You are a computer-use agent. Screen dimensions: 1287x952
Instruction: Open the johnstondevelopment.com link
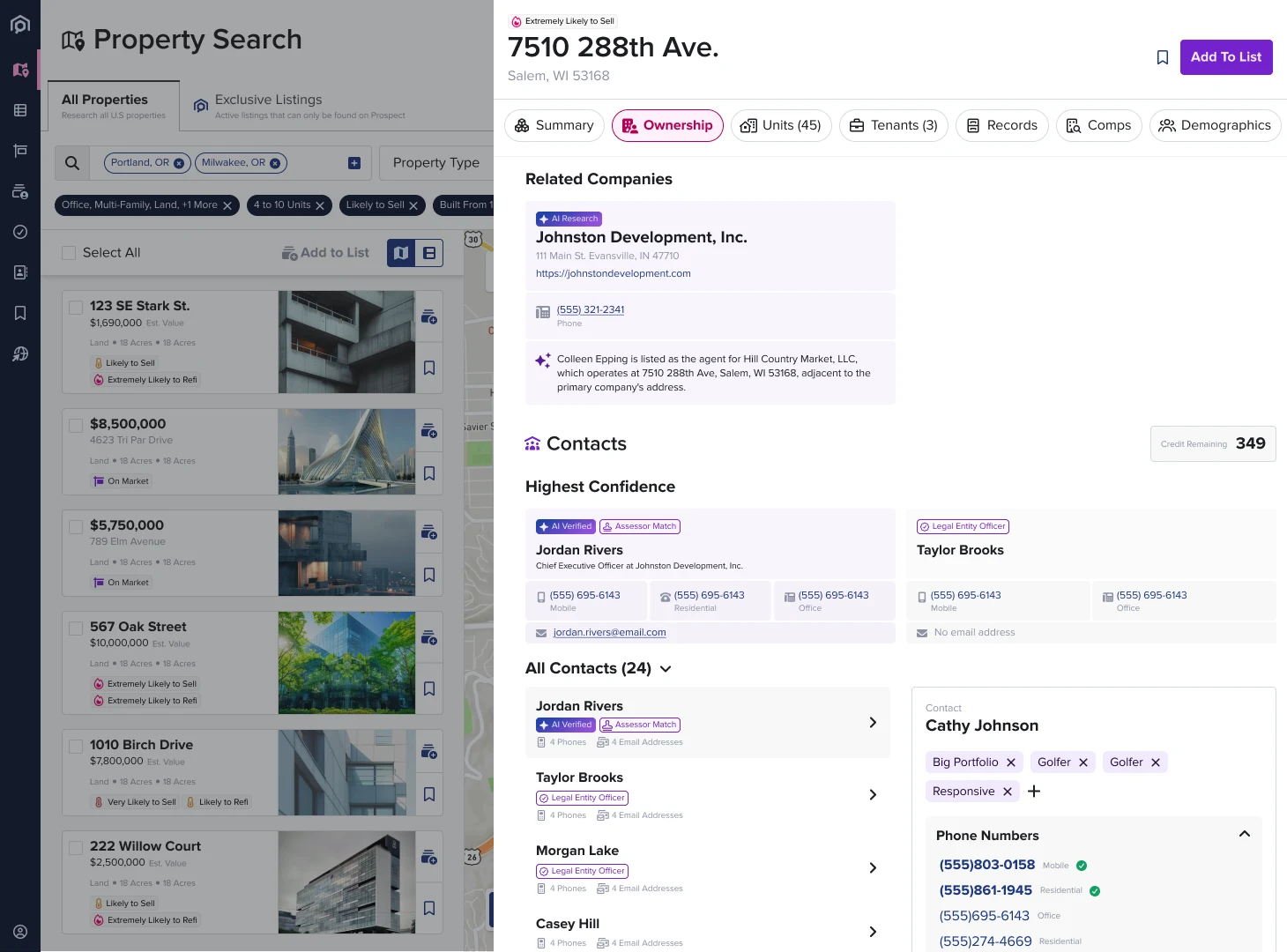614,274
